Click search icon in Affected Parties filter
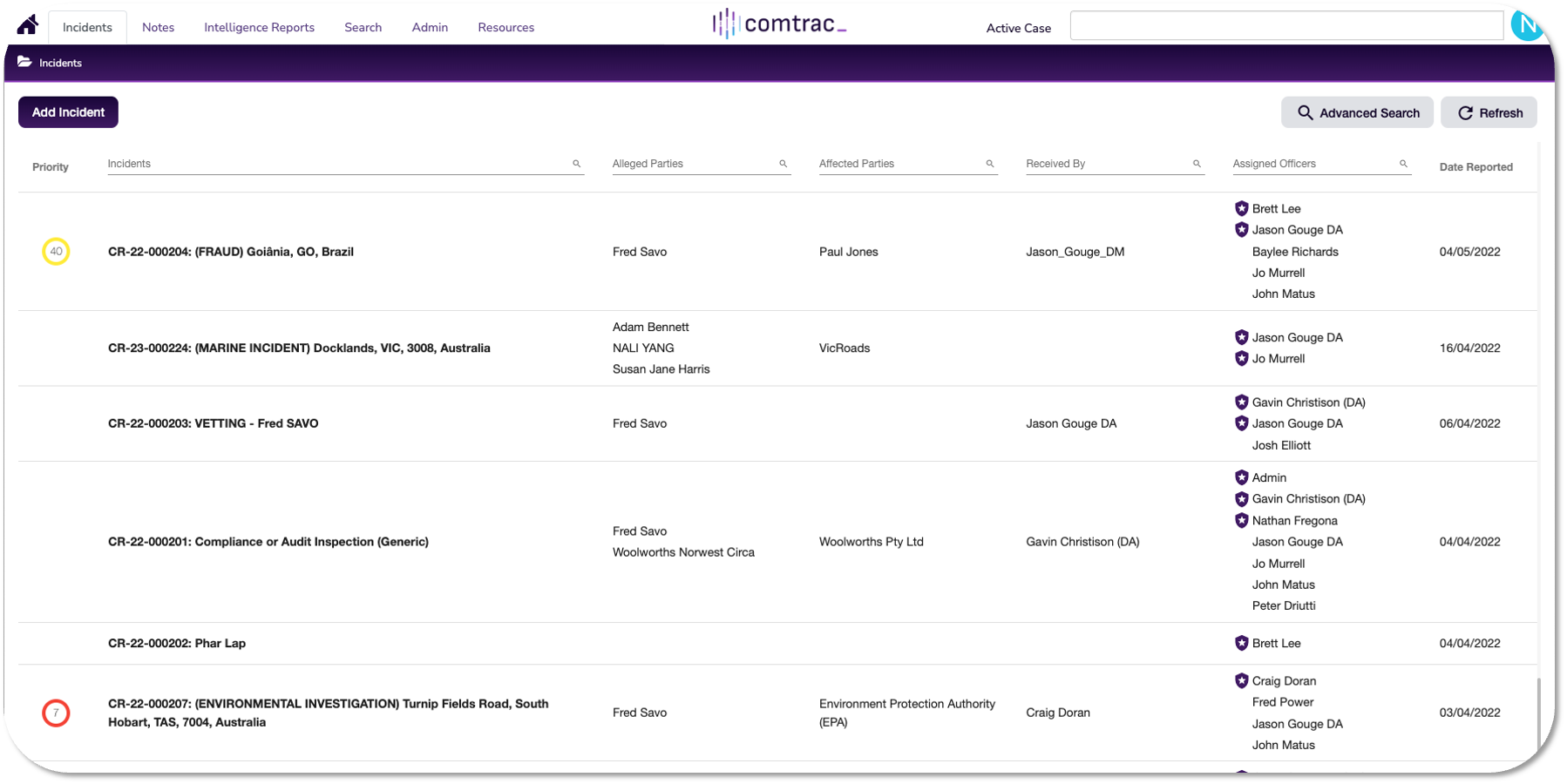The width and height of the screenshot is (1567, 784). pyautogui.click(x=989, y=164)
